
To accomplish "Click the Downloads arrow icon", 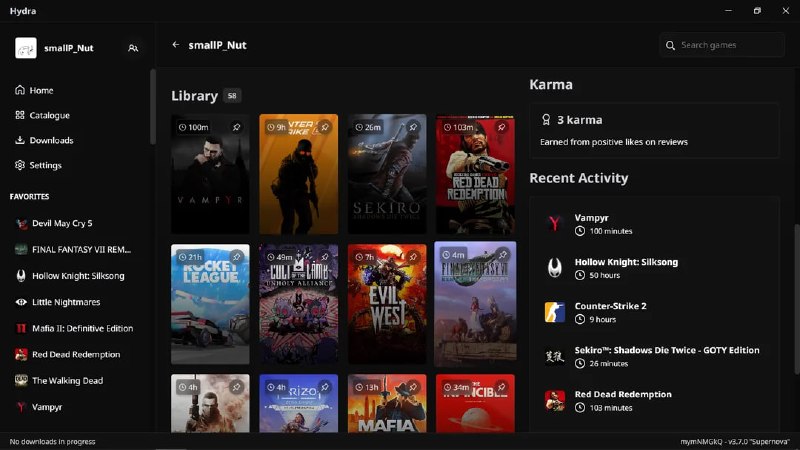I will coord(20,140).
